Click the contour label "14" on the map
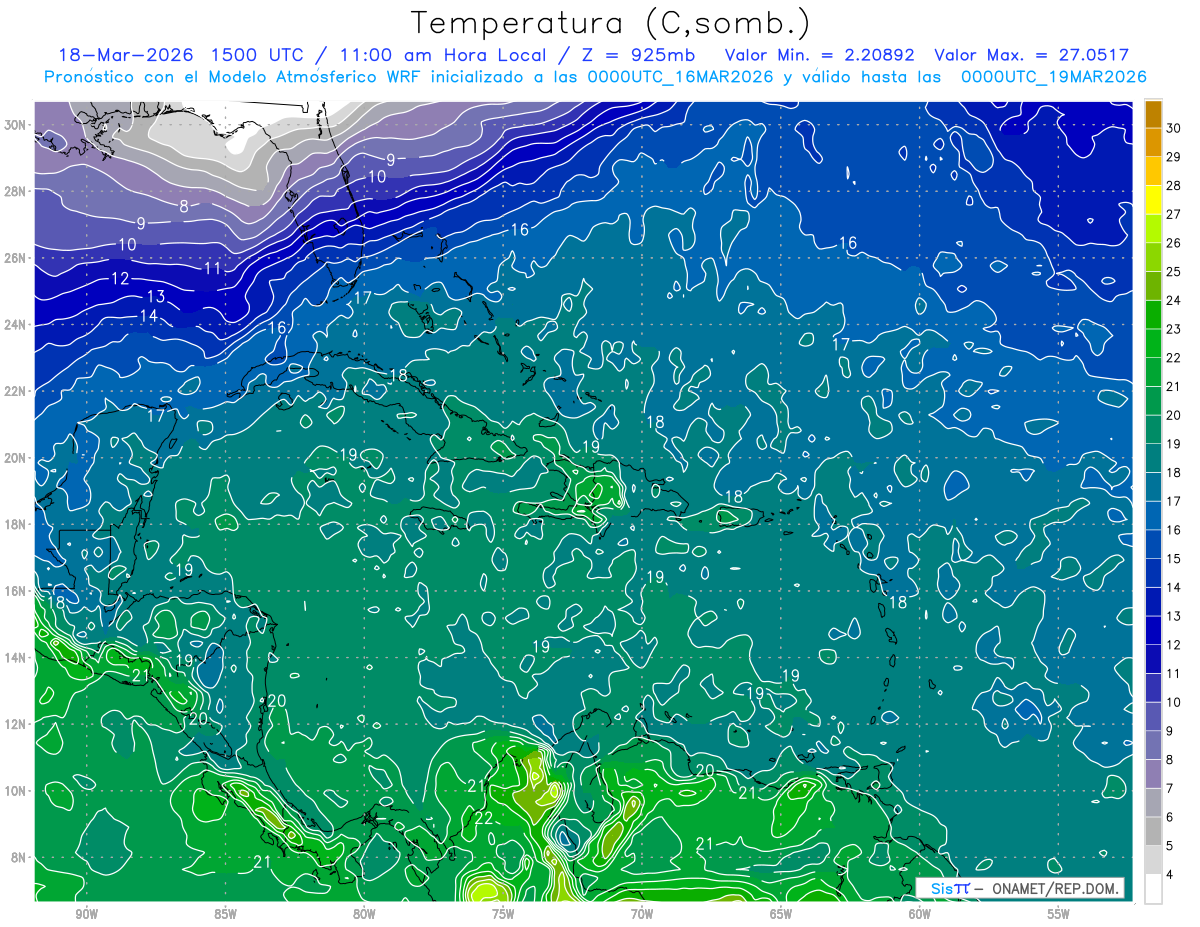The height and width of the screenshot is (927, 1200). pyautogui.click(x=148, y=316)
